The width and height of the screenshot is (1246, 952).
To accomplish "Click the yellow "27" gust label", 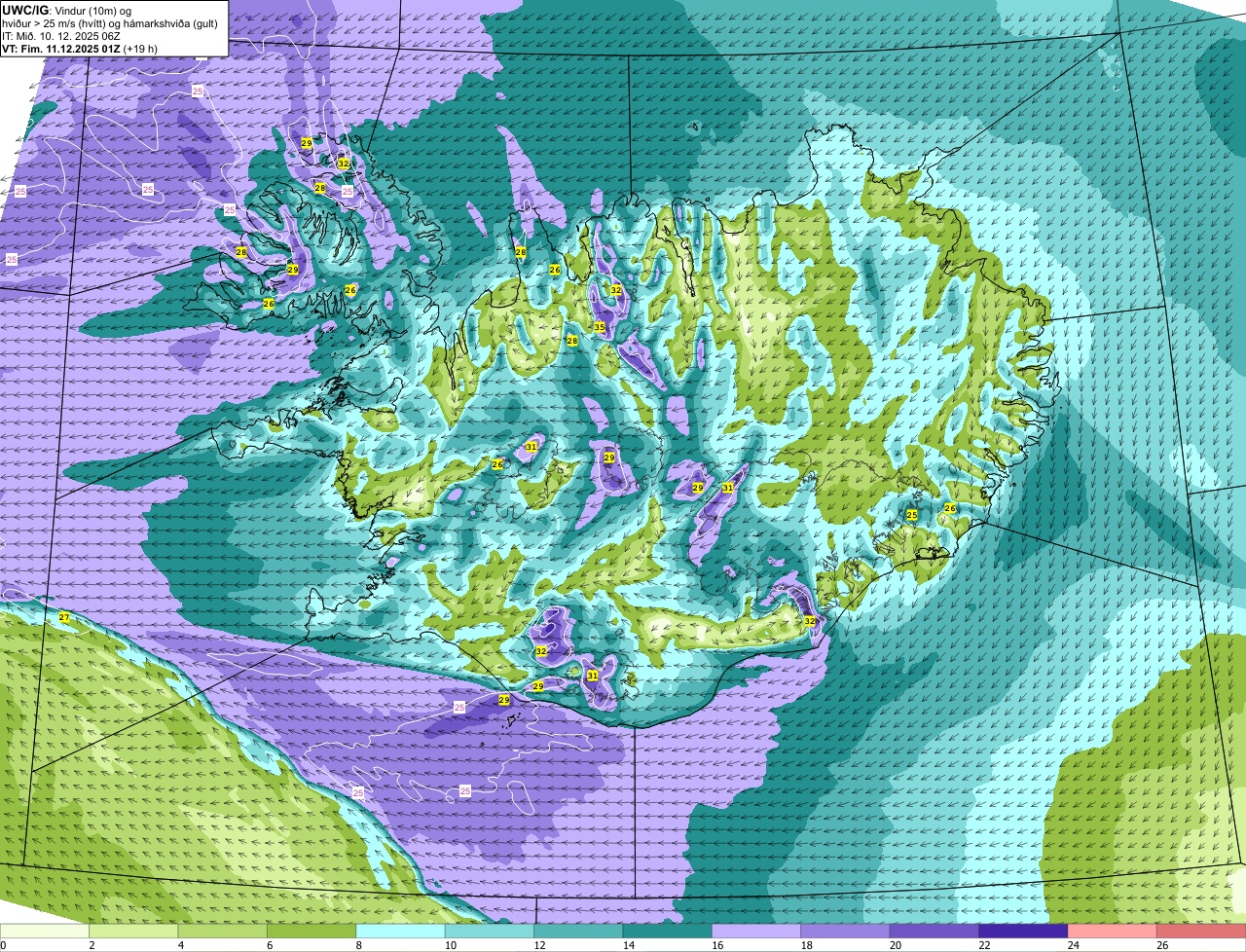I will pyautogui.click(x=64, y=618).
